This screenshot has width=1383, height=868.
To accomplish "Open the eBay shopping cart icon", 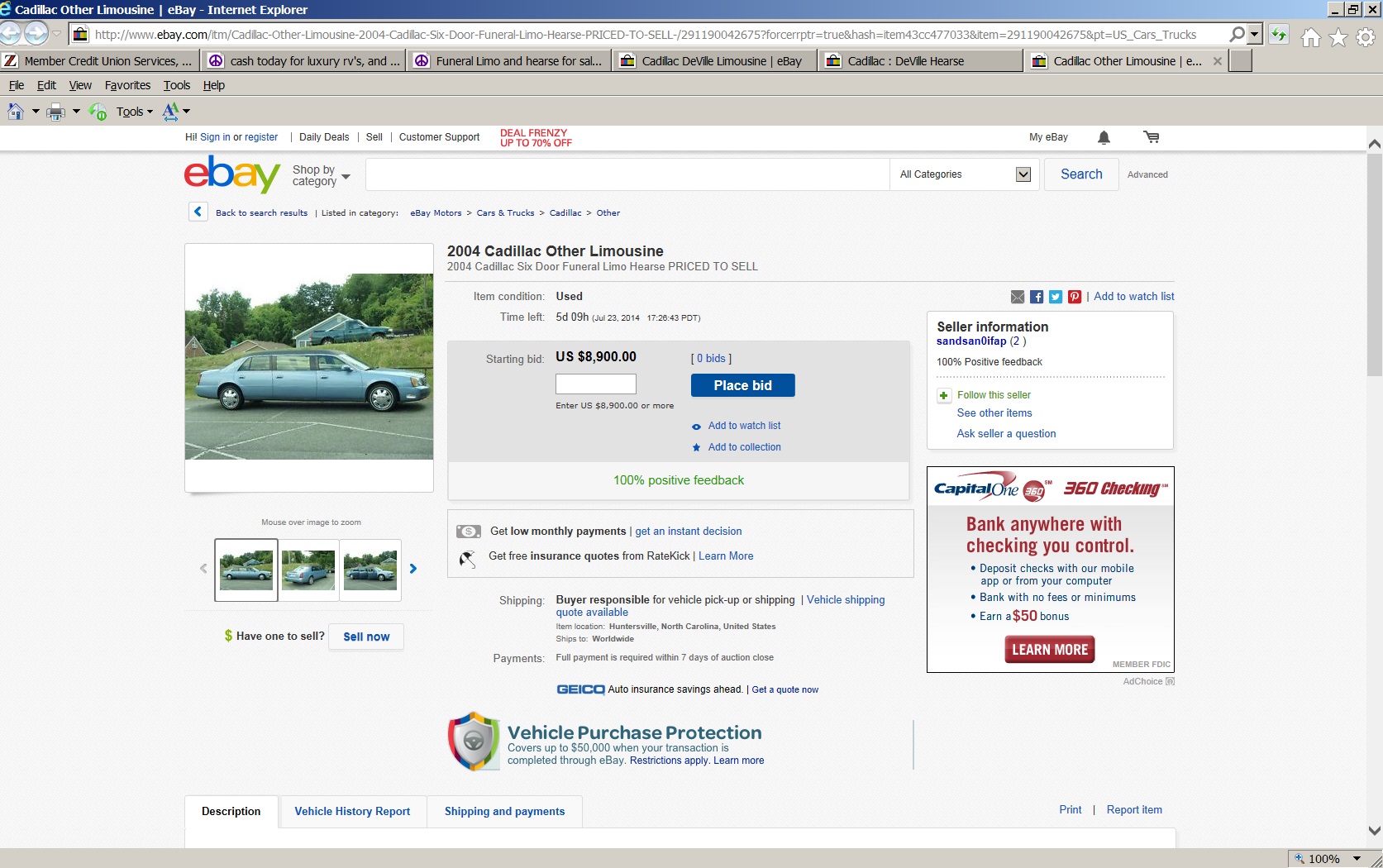I will pyautogui.click(x=1152, y=137).
